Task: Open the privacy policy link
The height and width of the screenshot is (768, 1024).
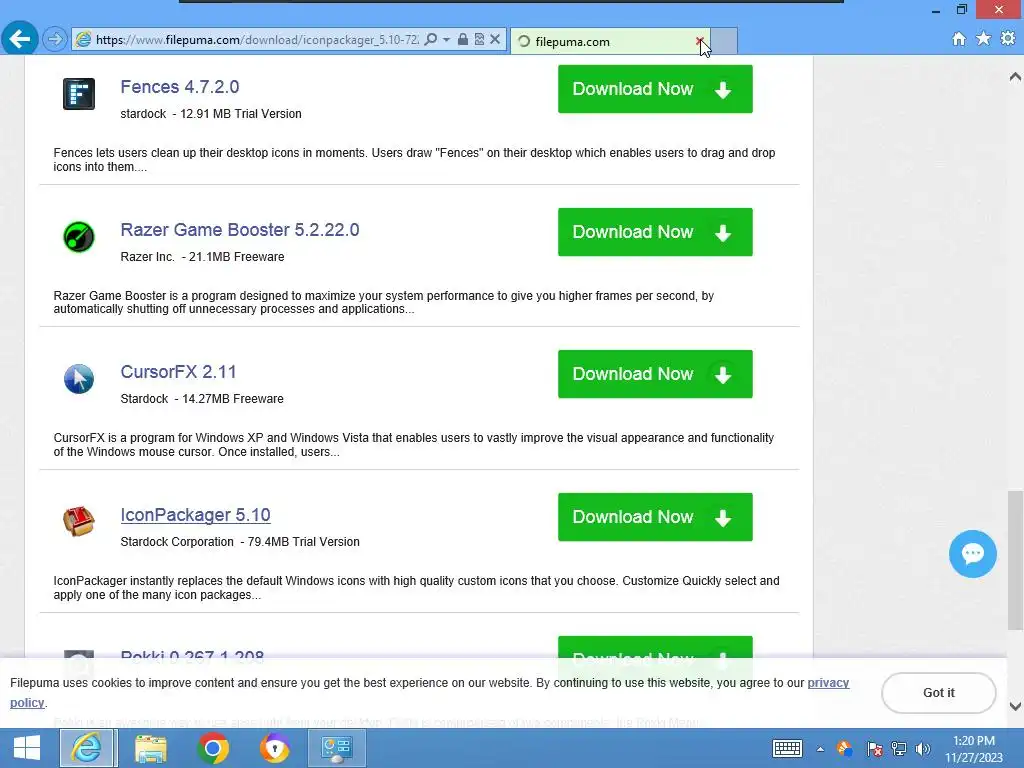Action: (x=828, y=683)
